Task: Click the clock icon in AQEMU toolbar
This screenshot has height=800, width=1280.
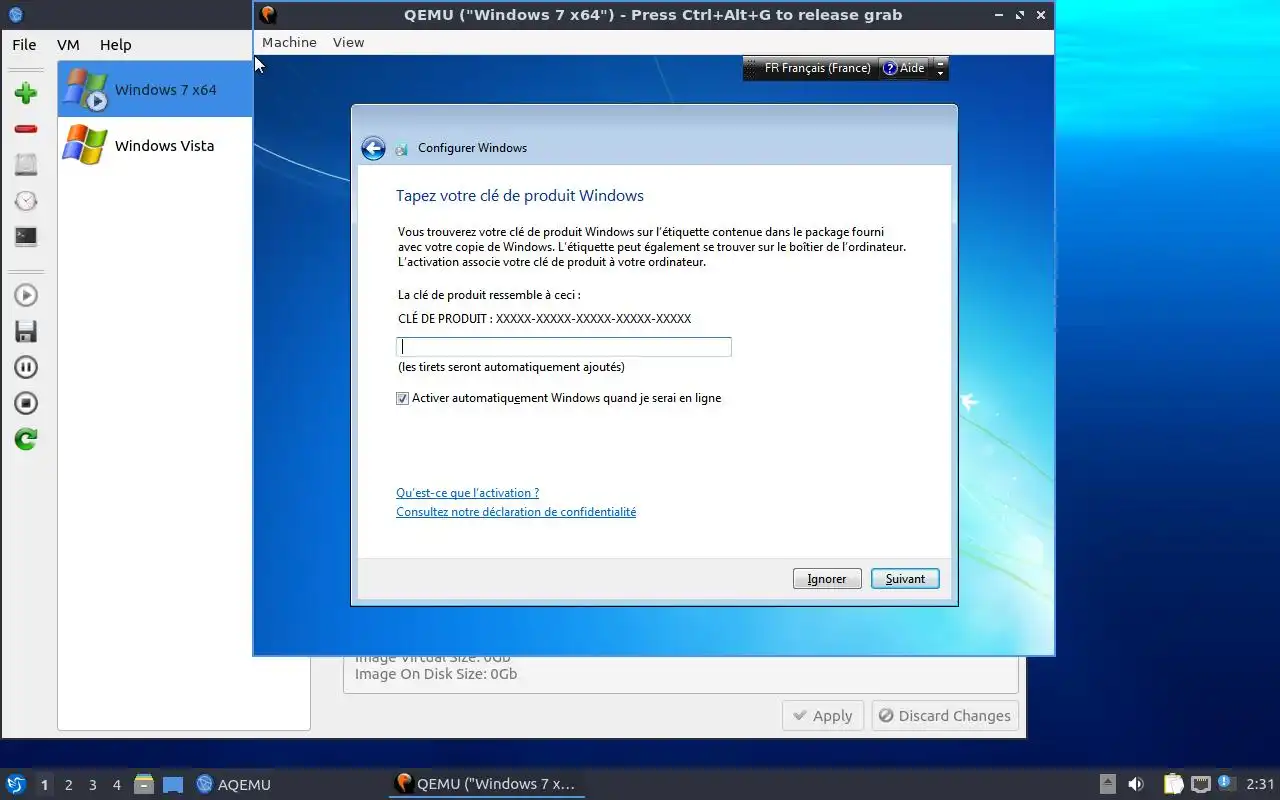Action: pos(26,201)
